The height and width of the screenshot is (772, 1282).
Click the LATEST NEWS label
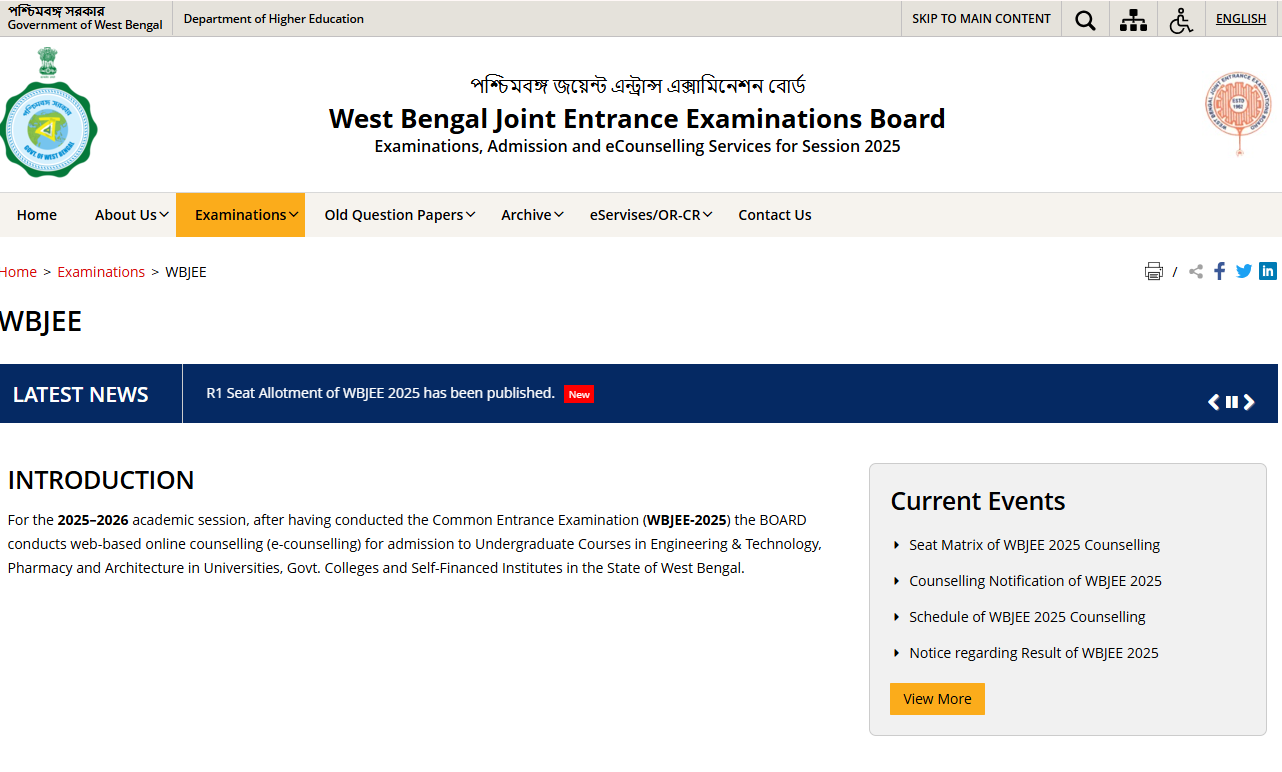[80, 395]
